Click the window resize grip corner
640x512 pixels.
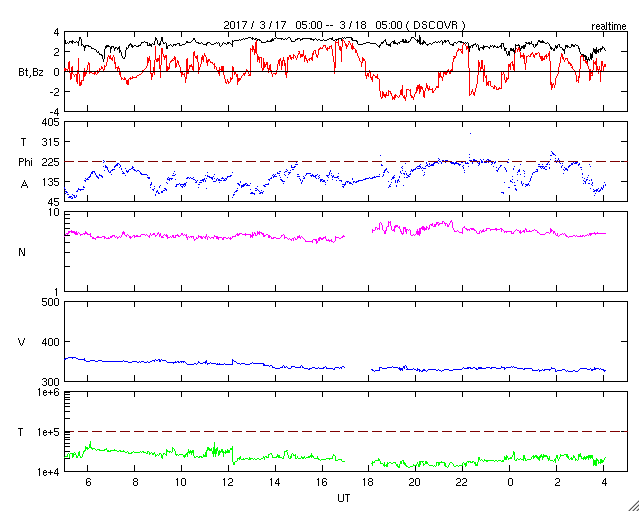[x=633, y=506]
